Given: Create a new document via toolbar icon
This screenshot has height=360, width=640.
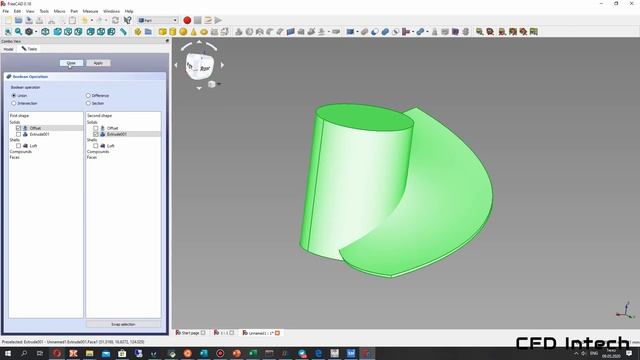Looking at the screenshot, I should (x=8, y=20).
